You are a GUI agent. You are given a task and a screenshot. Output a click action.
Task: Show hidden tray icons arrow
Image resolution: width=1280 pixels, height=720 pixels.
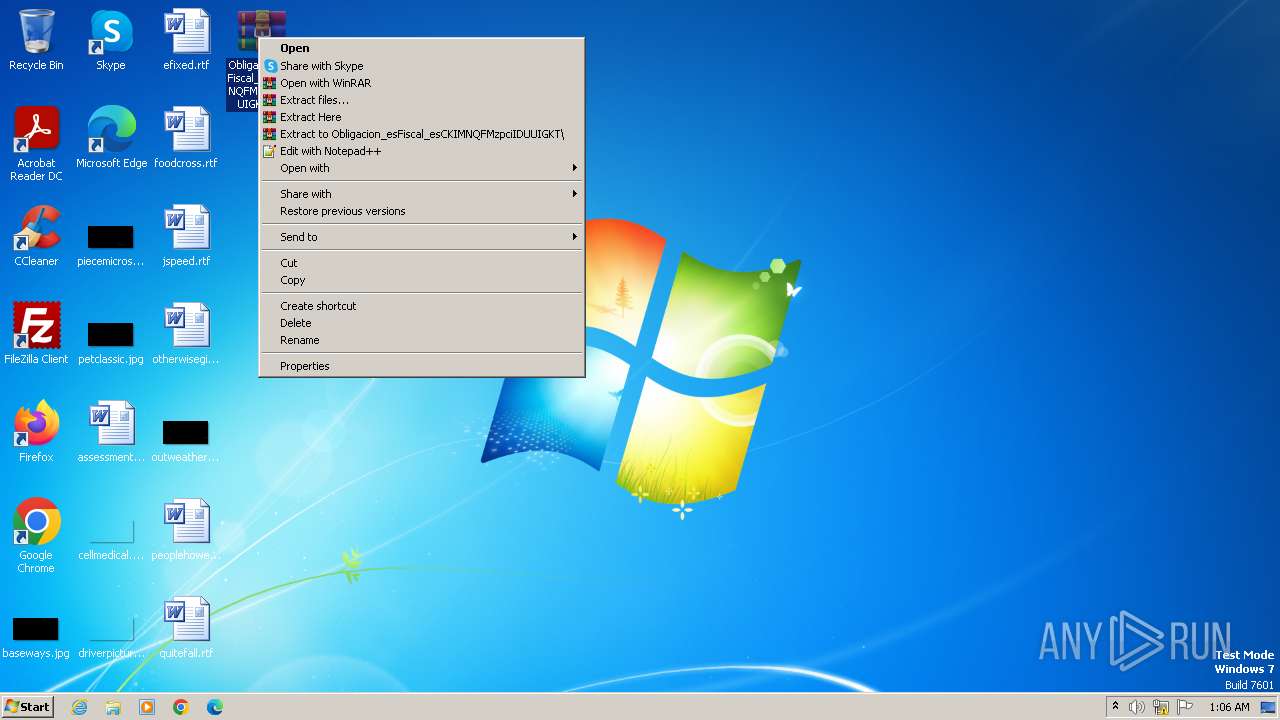[1115, 707]
